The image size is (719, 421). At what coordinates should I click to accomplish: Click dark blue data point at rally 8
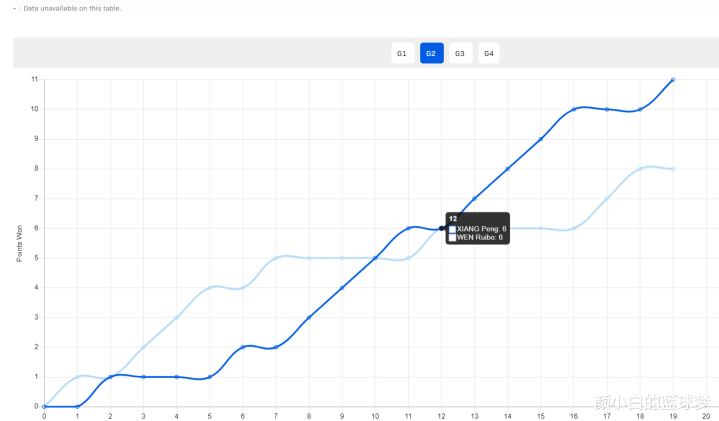(309, 317)
